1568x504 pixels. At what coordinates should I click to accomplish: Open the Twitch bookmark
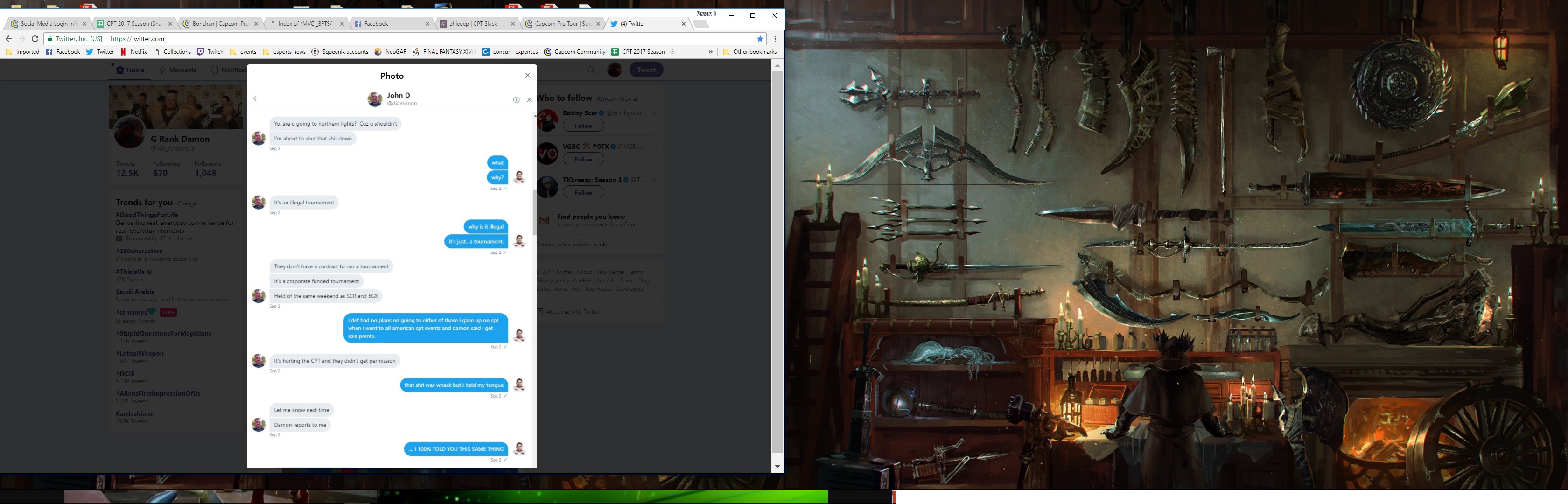(210, 52)
